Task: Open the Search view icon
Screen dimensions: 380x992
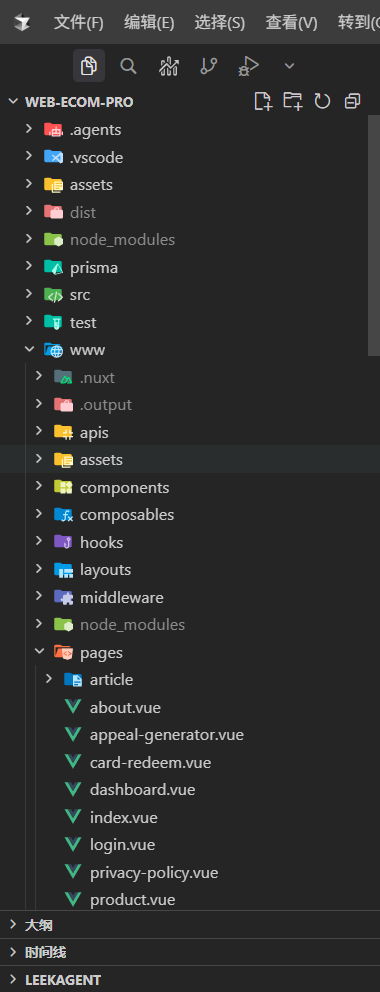Action: point(128,66)
